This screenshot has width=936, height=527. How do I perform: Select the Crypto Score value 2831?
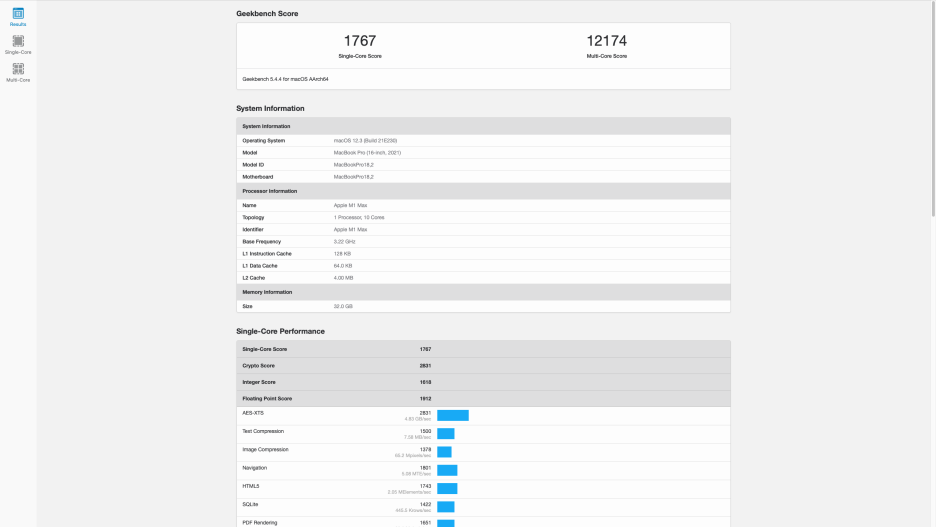[425, 366]
